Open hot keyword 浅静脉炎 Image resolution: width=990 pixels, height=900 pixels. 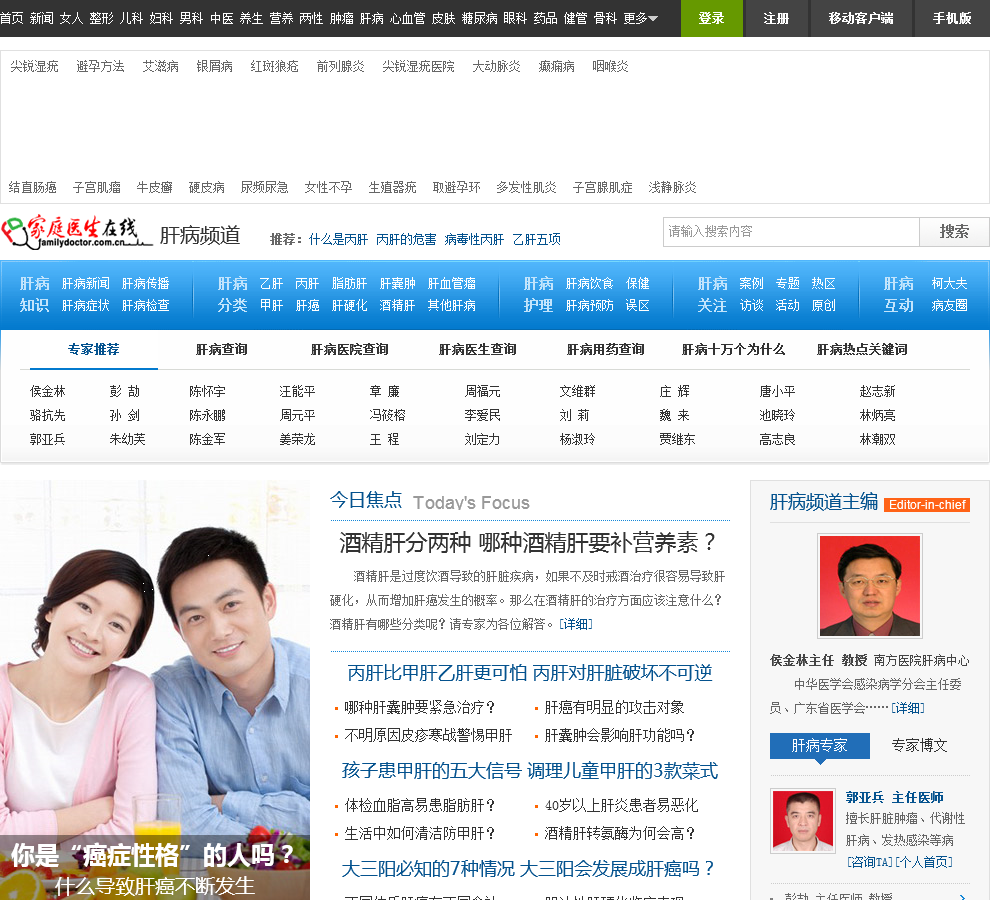672,188
